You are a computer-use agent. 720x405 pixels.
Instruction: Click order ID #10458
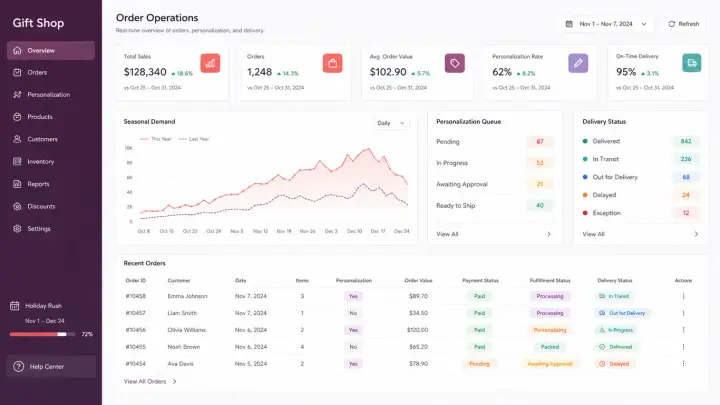coord(135,296)
